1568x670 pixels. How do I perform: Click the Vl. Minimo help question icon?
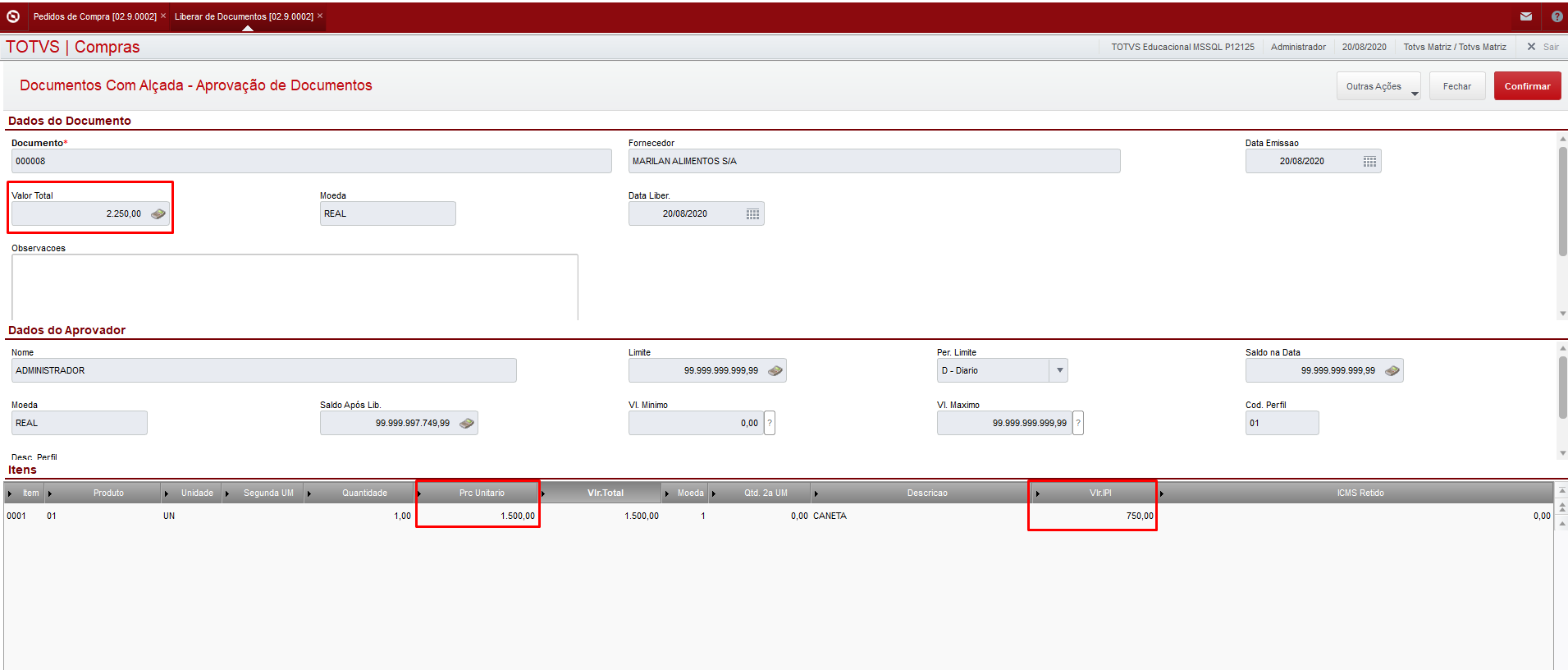[x=770, y=423]
